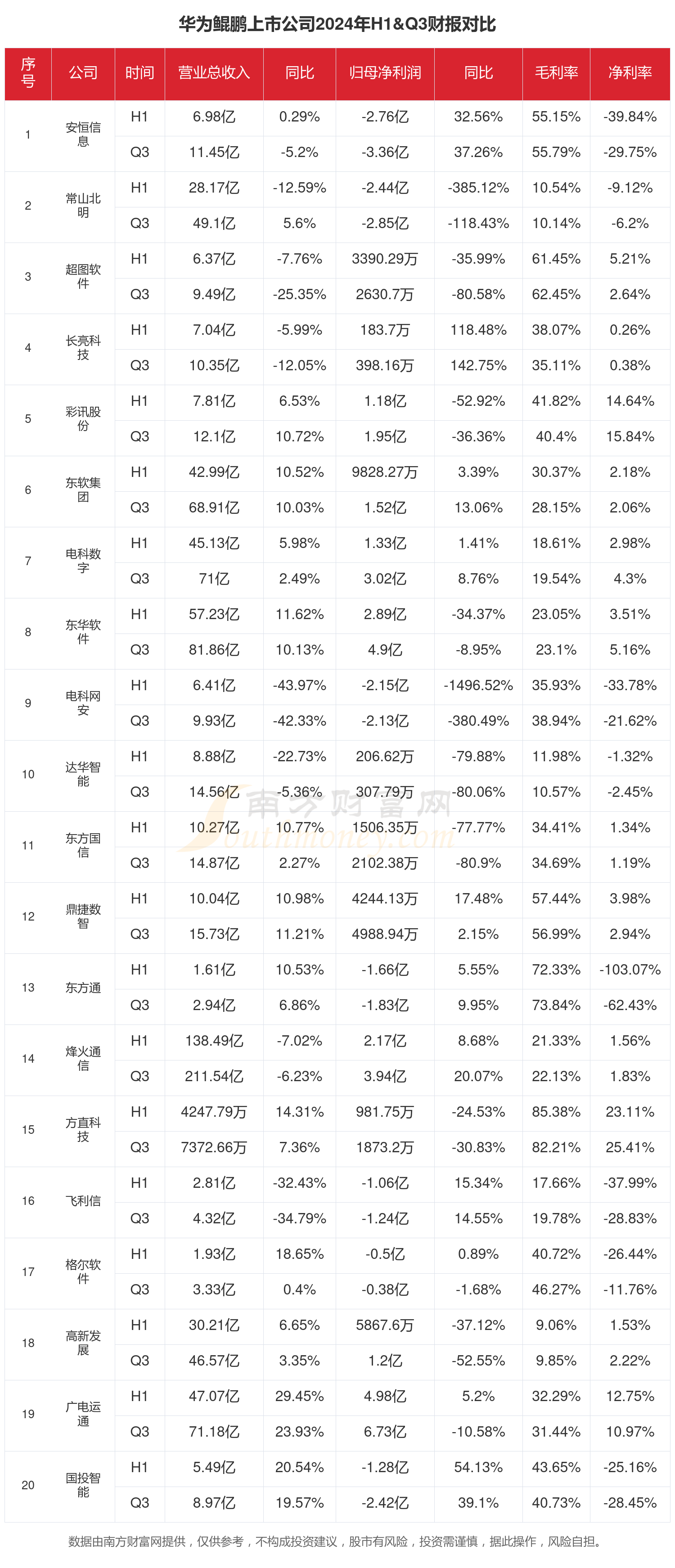Select the -103.07% net margin cell
The image size is (675, 1568).
click(x=630, y=970)
